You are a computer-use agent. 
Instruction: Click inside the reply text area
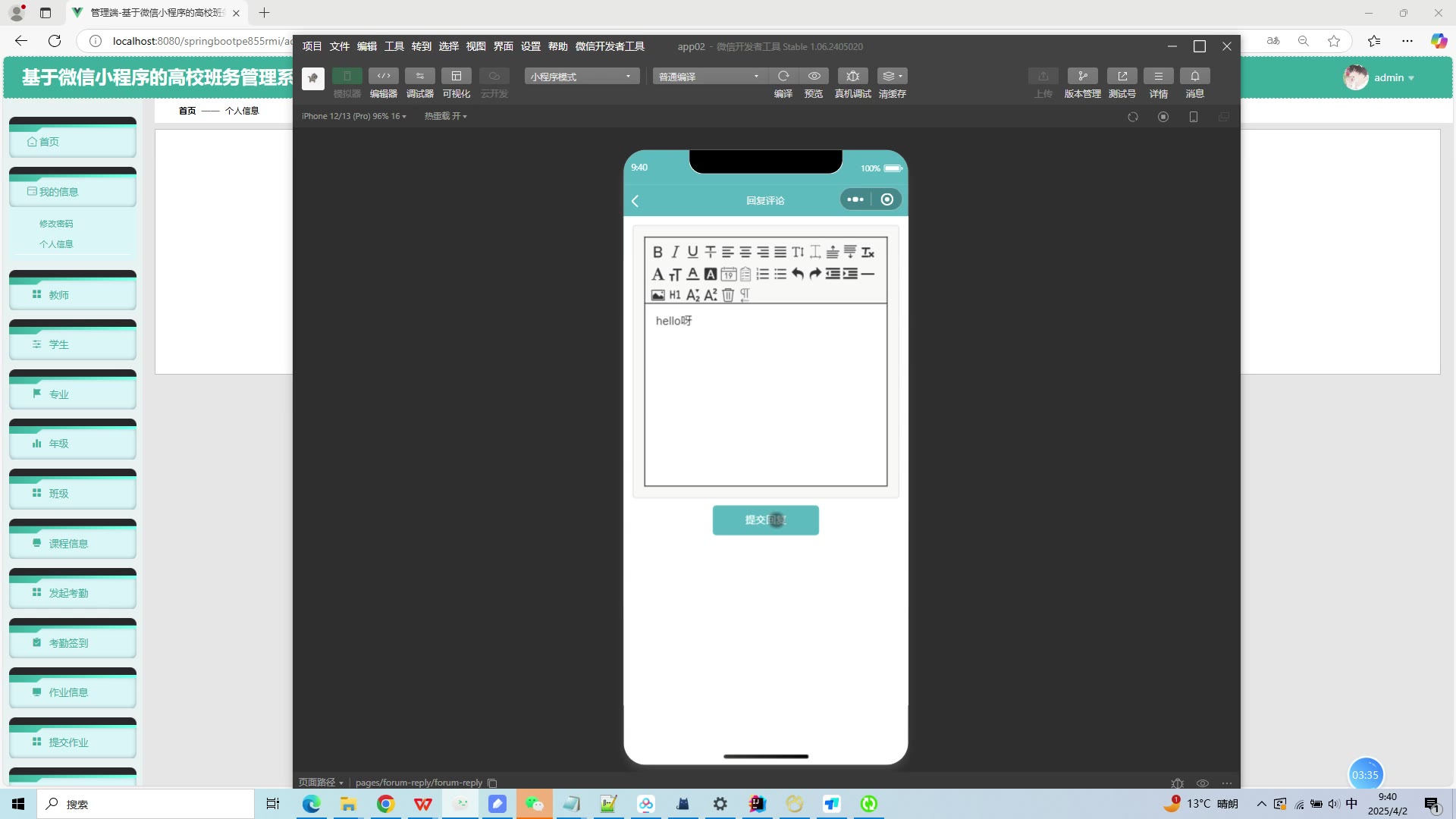tap(765, 394)
